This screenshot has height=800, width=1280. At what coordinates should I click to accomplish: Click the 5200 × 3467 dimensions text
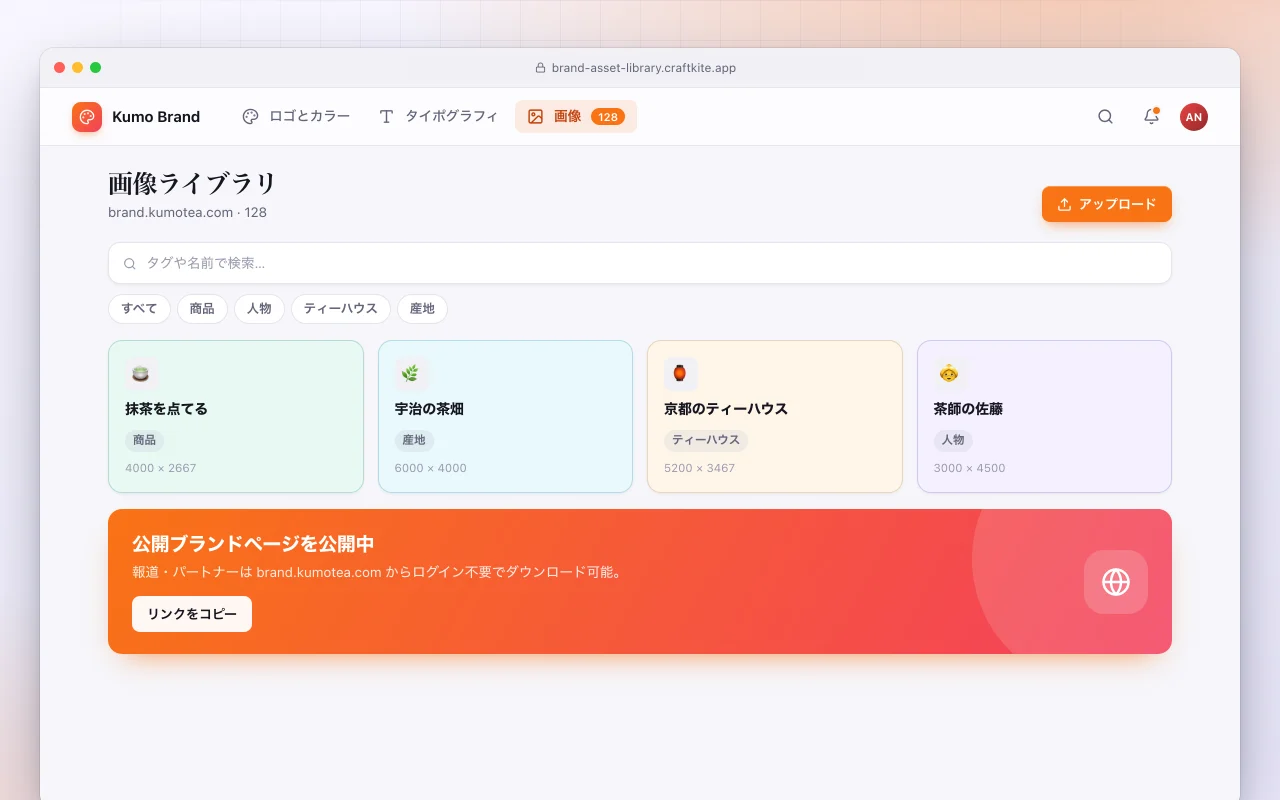(x=700, y=468)
